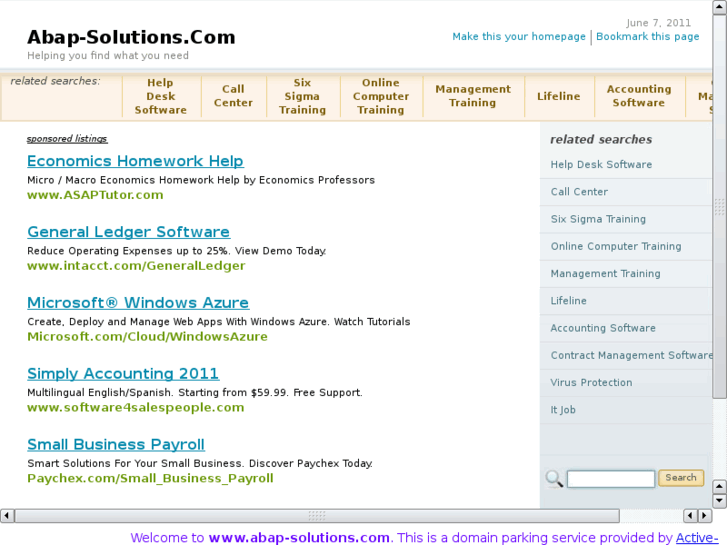
Task: Select Lifeline in top bar
Action: (559, 96)
